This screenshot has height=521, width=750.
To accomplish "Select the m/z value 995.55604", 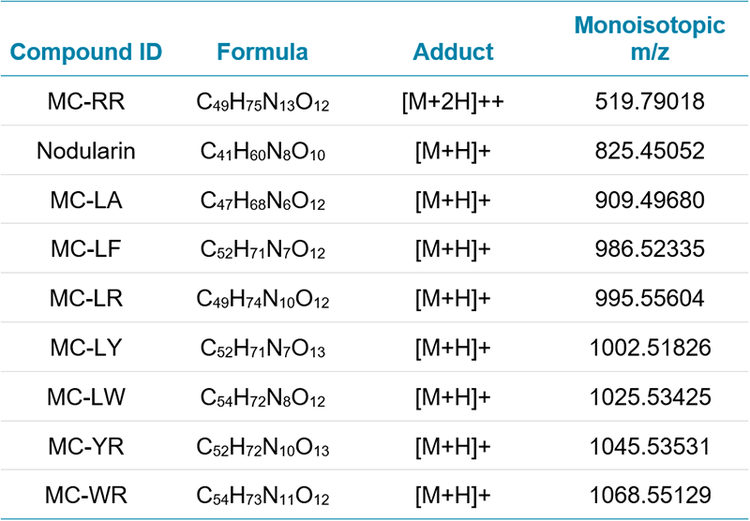I will point(650,299).
